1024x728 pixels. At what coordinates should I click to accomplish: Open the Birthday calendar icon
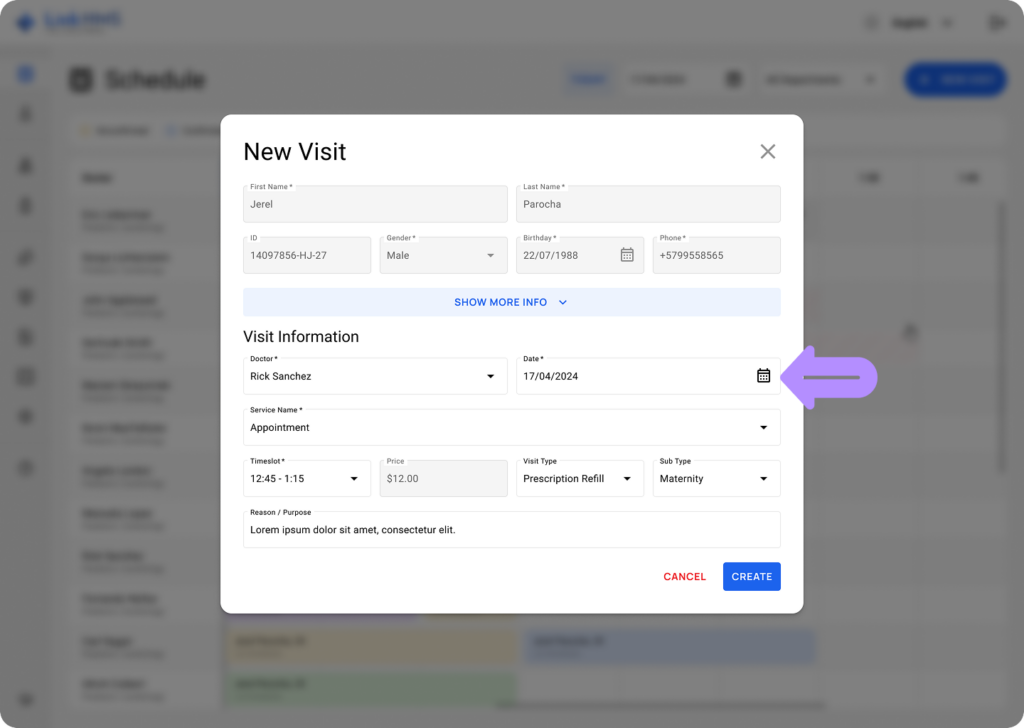(x=627, y=255)
